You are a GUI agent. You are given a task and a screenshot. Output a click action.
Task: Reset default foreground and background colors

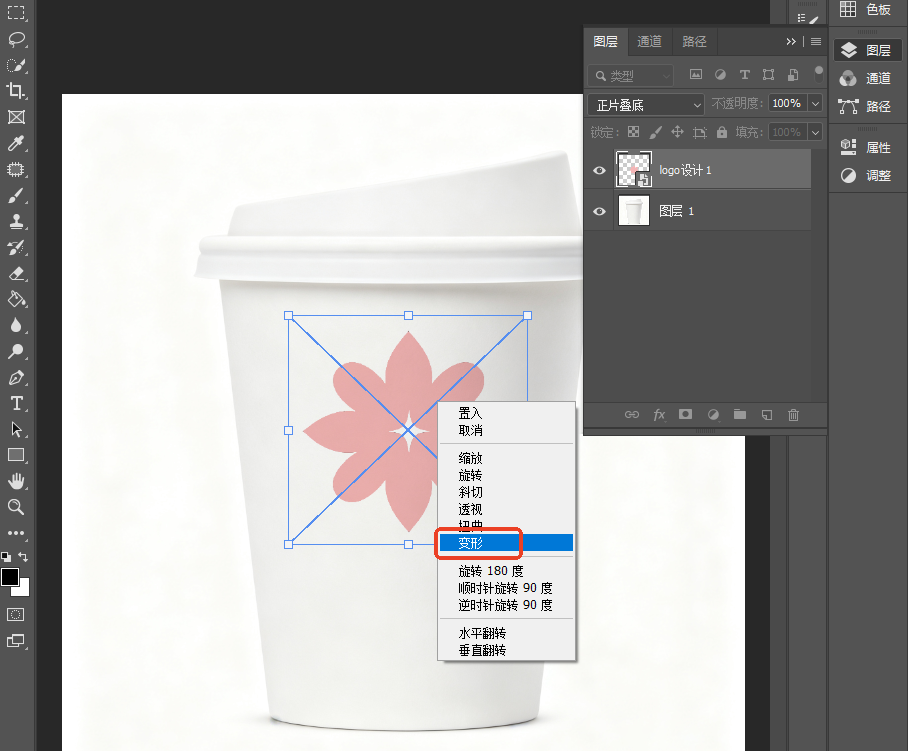pos(6,557)
